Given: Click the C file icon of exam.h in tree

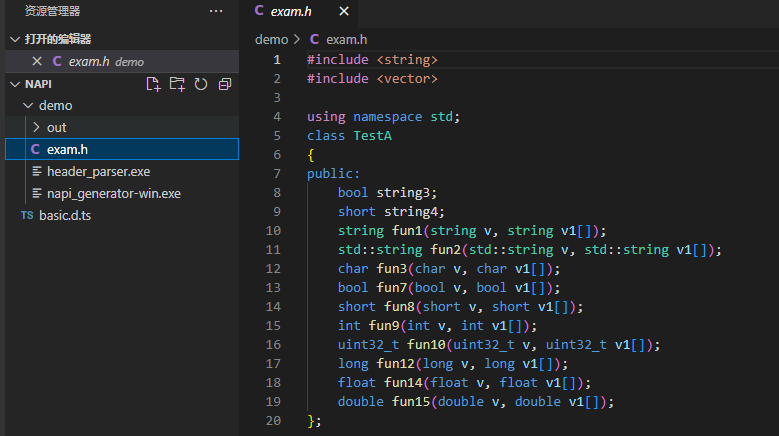Looking at the screenshot, I should 36,149.
